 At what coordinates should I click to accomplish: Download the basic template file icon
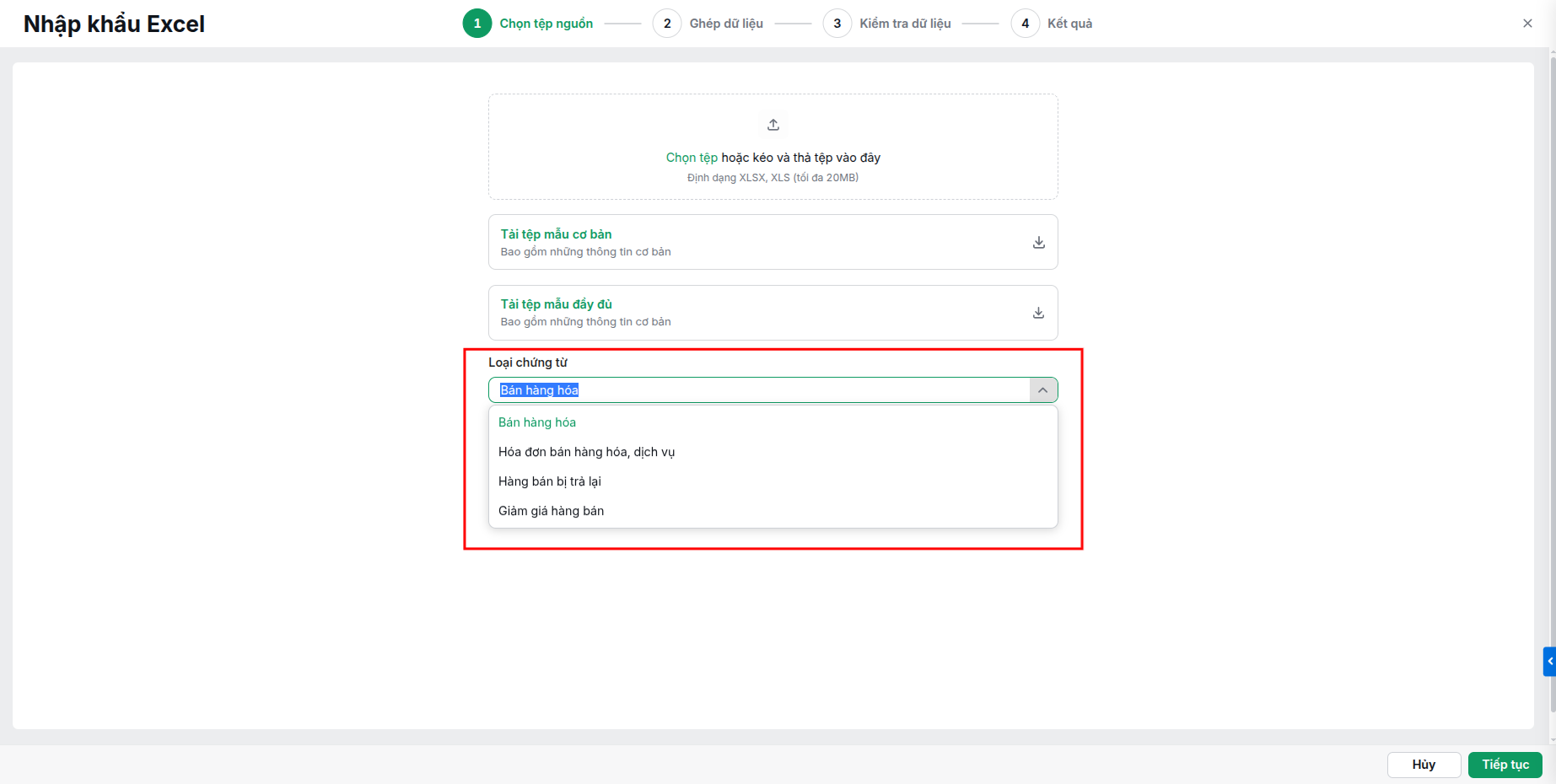tap(1039, 243)
